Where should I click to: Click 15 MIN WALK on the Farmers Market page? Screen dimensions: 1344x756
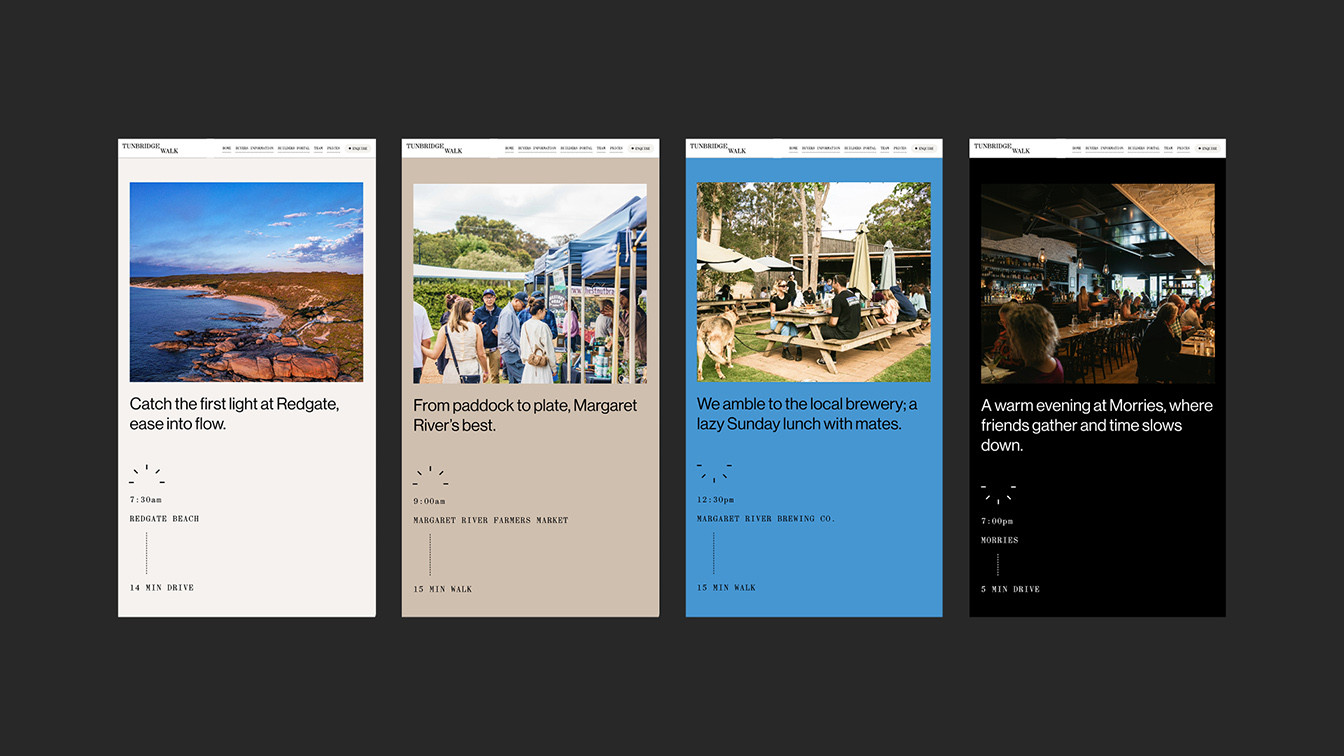443,589
